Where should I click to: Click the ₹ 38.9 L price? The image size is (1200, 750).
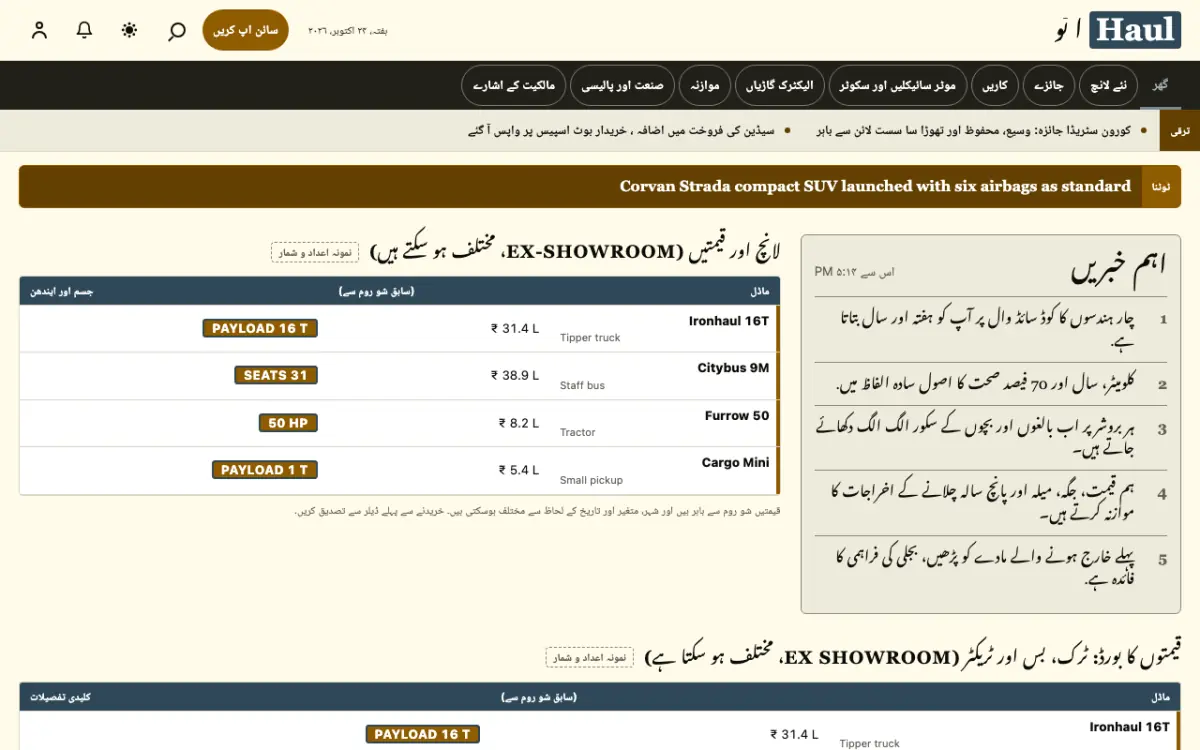point(515,376)
